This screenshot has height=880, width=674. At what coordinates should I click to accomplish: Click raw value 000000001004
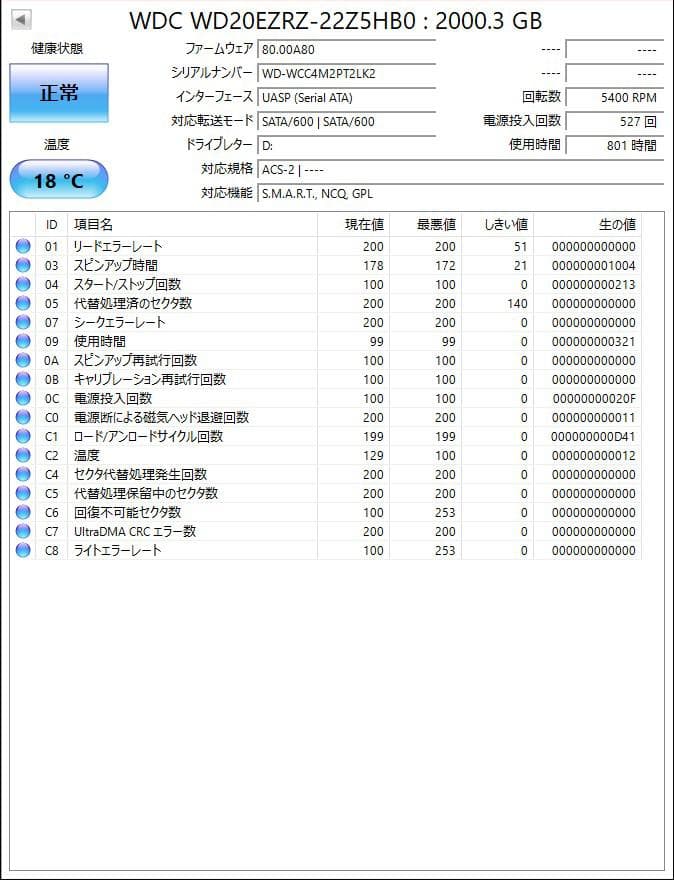point(594,265)
